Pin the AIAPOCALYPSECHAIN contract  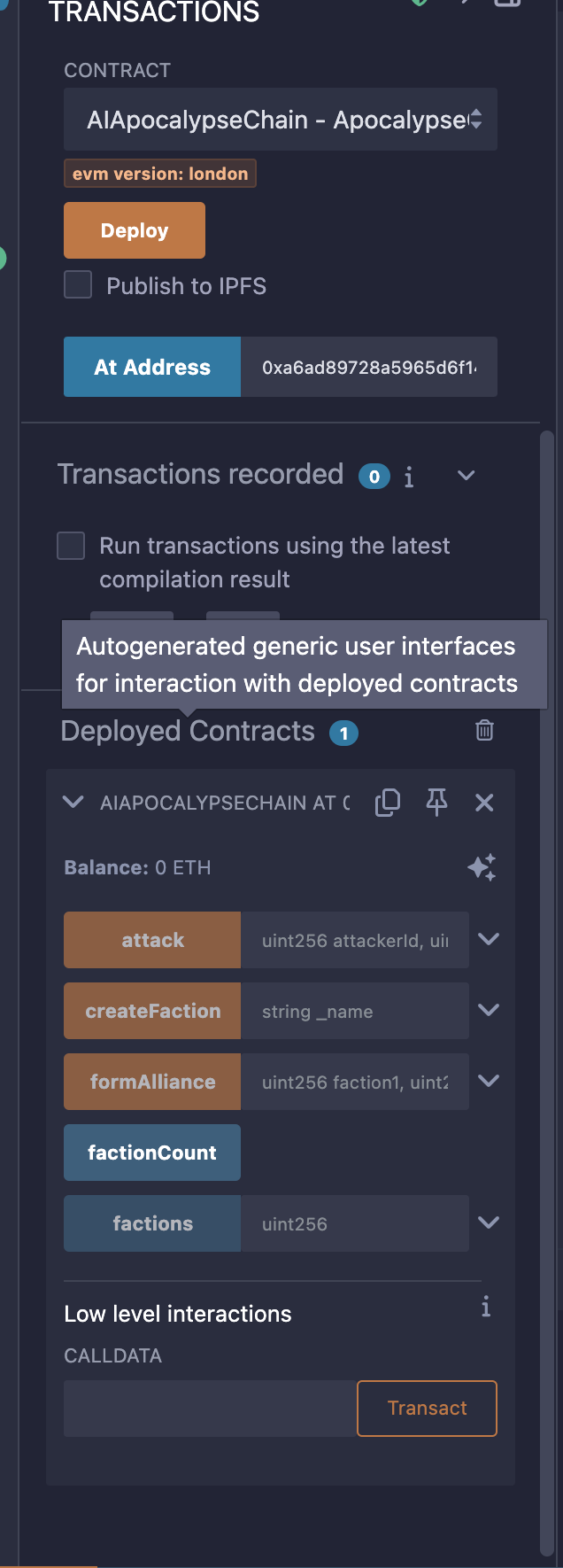tap(436, 803)
